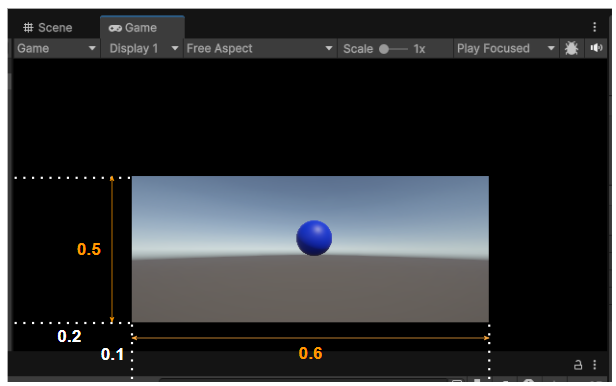Toggle the lock icon on lower panel

[578, 365]
